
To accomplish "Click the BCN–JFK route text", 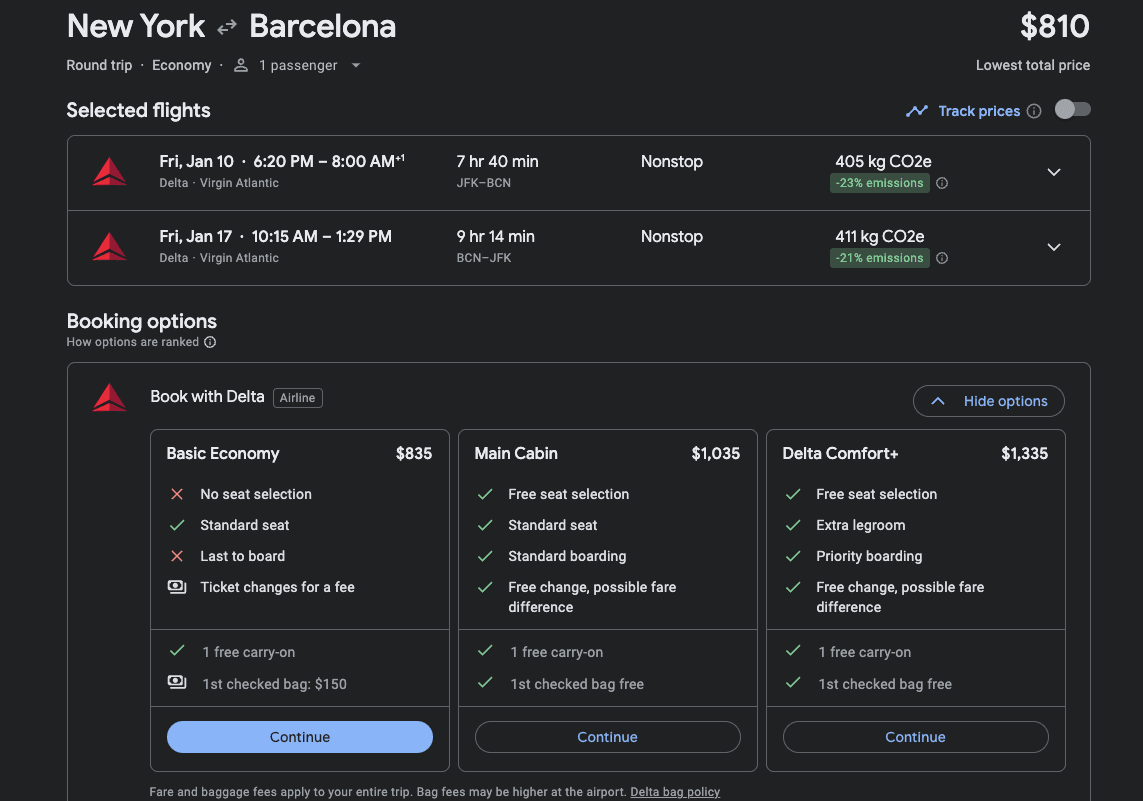I will click(x=483, y=258).
